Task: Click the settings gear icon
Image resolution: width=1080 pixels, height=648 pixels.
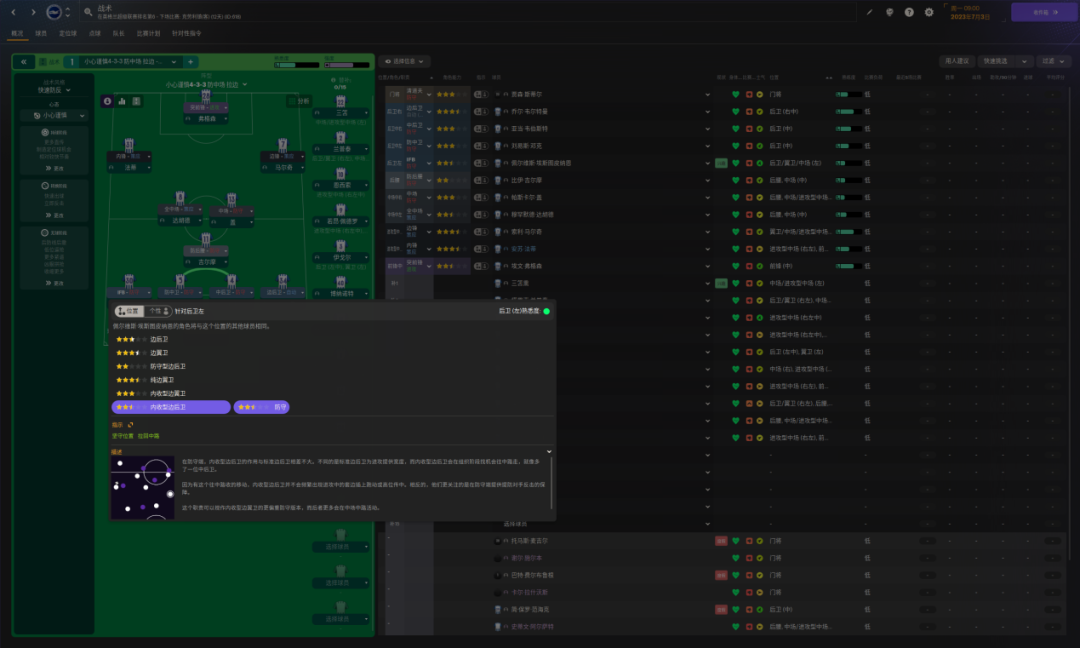Action: 928,12
